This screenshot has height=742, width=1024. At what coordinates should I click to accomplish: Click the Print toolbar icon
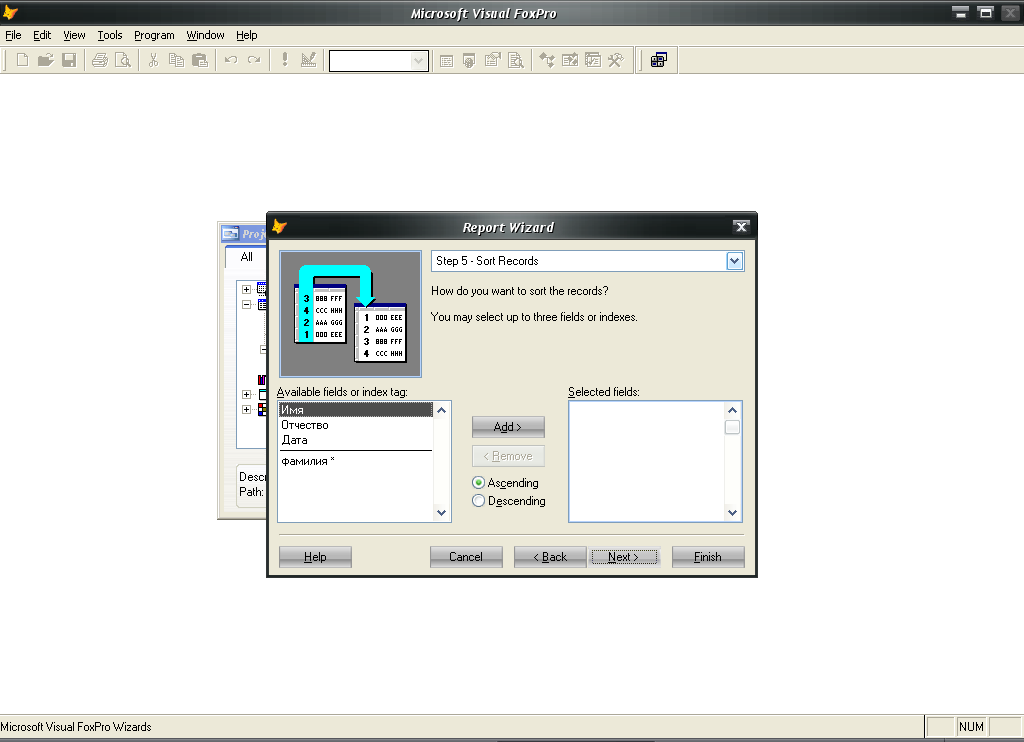point(99,61)
